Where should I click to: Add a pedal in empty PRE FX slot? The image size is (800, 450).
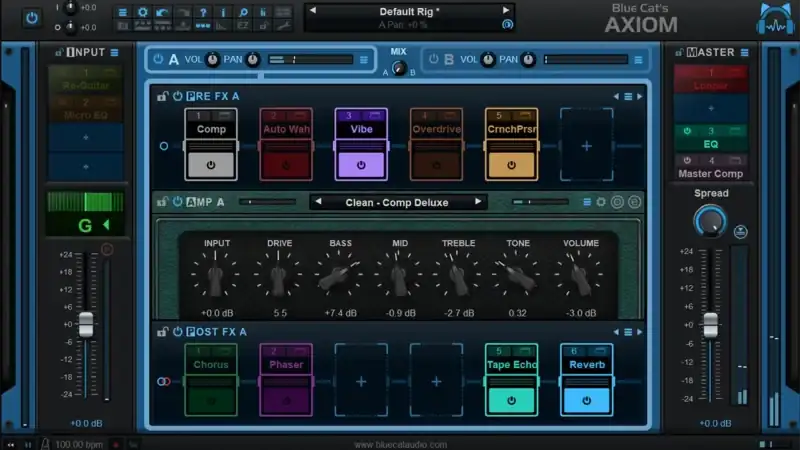pyautogui.click(x=586, y=146)
